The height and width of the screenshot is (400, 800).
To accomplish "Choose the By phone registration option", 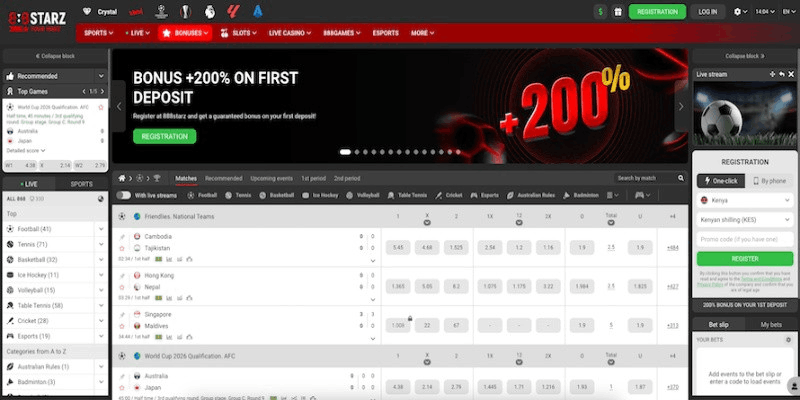I will (768, 181).
